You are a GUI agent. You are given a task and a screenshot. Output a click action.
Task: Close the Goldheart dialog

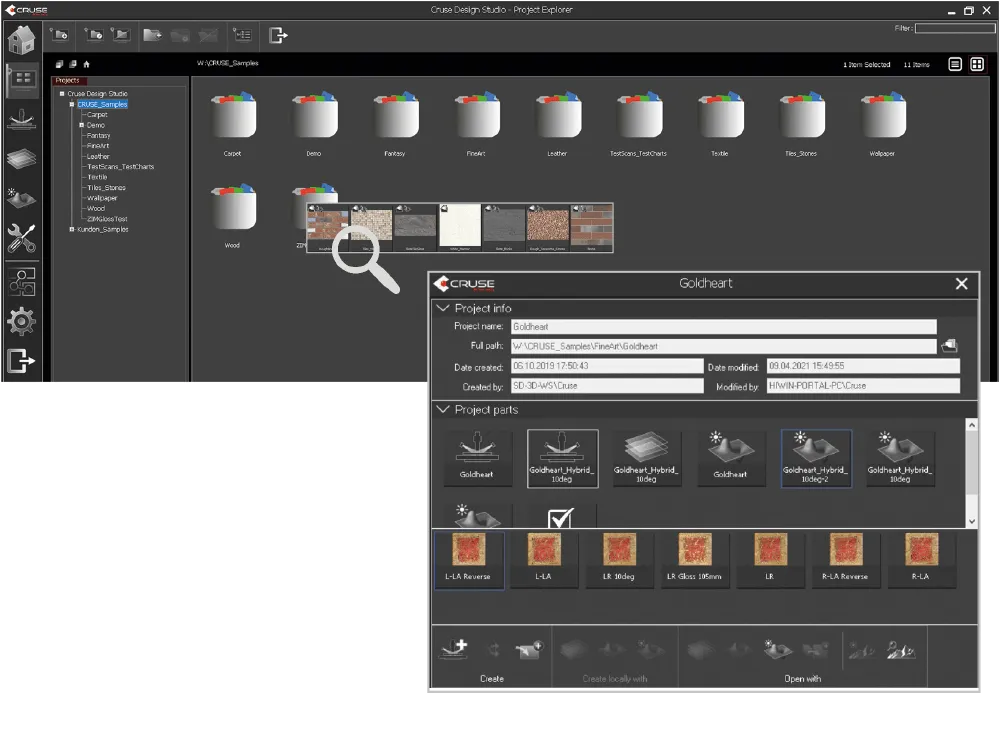[x=961, y=284]
